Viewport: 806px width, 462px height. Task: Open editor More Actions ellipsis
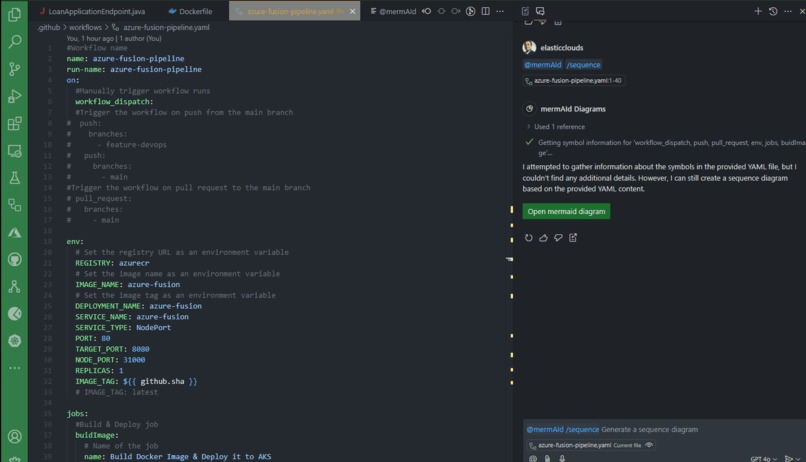point(500,11)
